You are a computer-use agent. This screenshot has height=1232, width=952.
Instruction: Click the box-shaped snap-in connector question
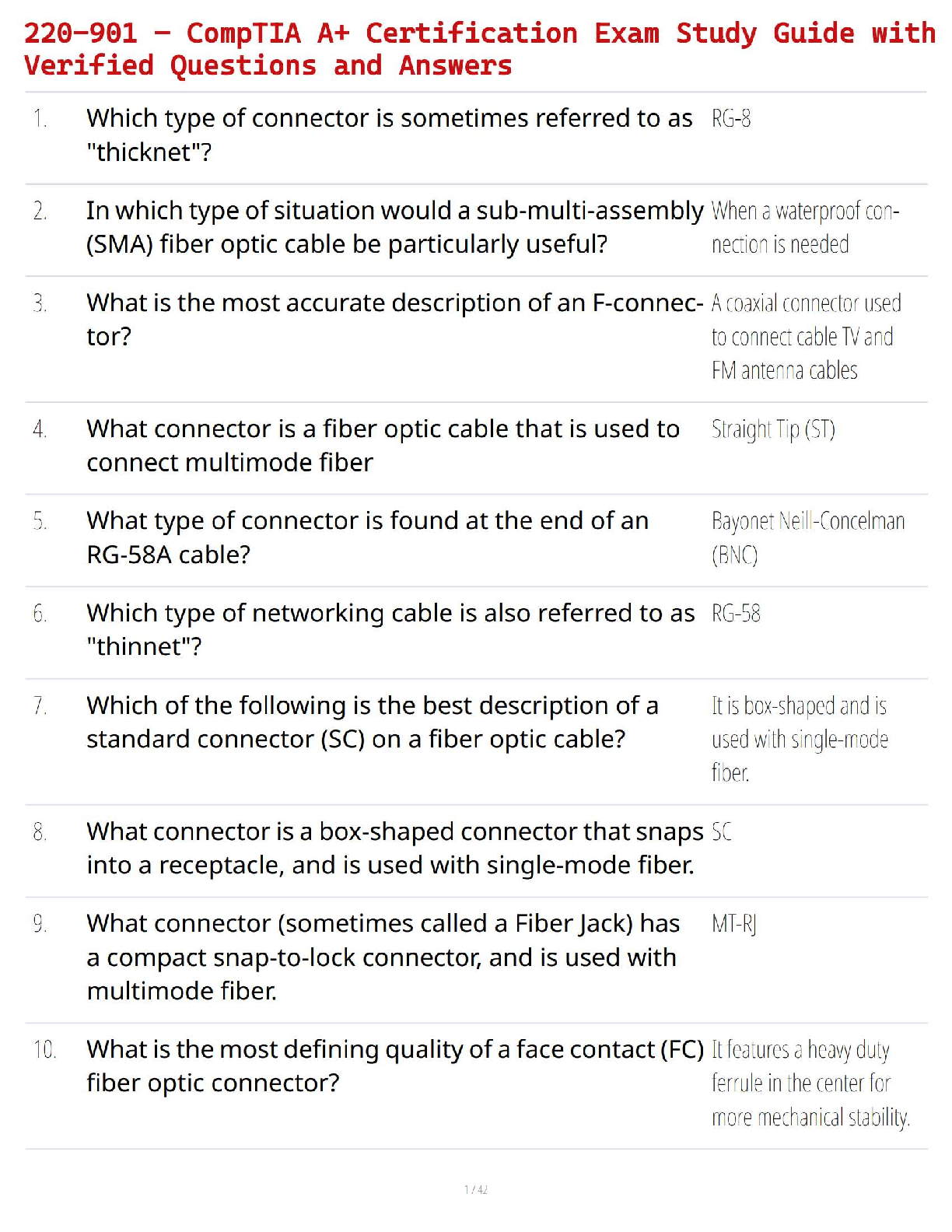tap(394, 848)
